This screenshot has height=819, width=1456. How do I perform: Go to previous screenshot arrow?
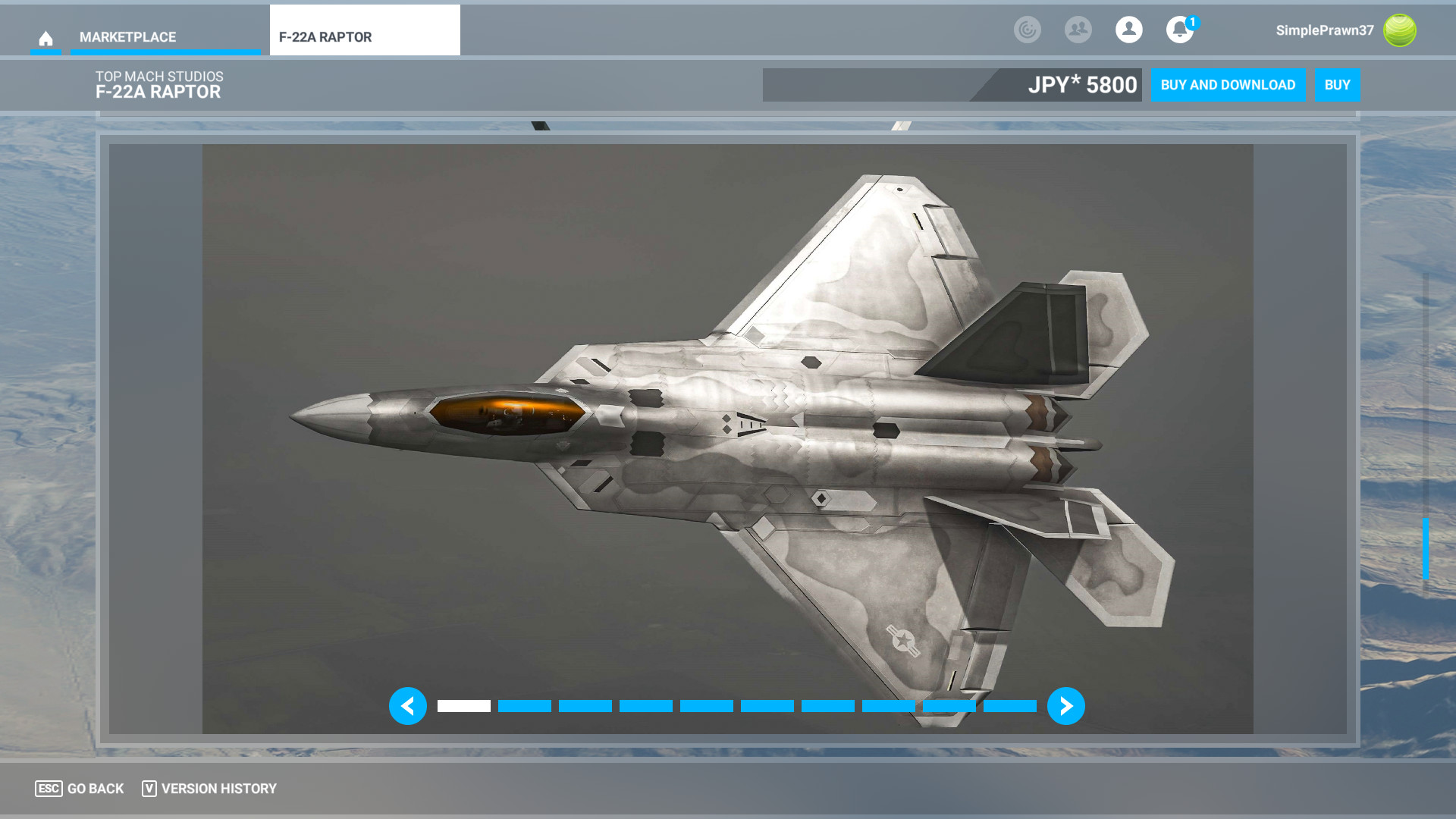[408, 706]
